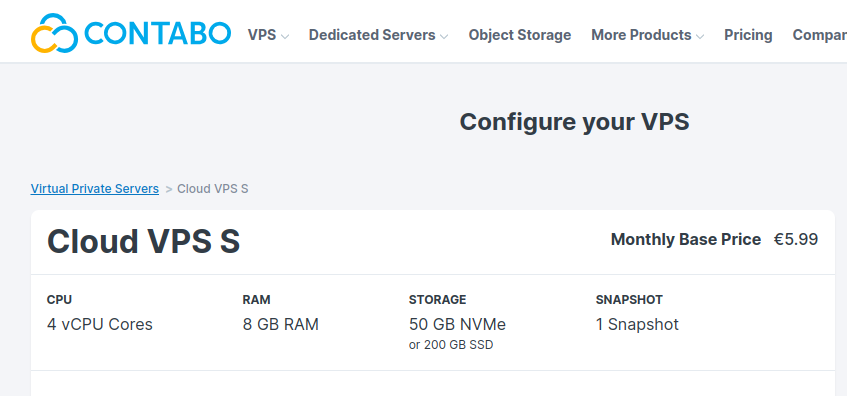Expand the Dedicated Servers chevron
This screenshot has height=396, width=847.
point(444,37)
